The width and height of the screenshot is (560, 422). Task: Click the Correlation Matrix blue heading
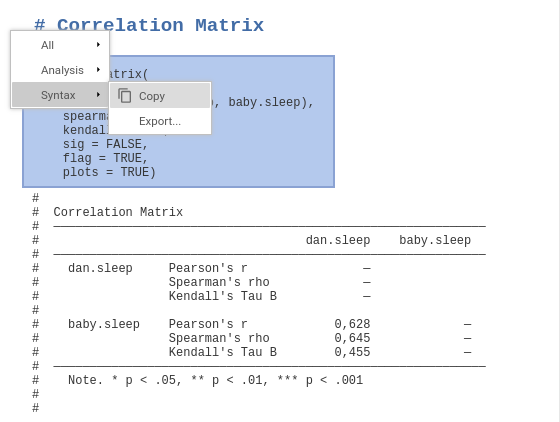click(149, 25)
